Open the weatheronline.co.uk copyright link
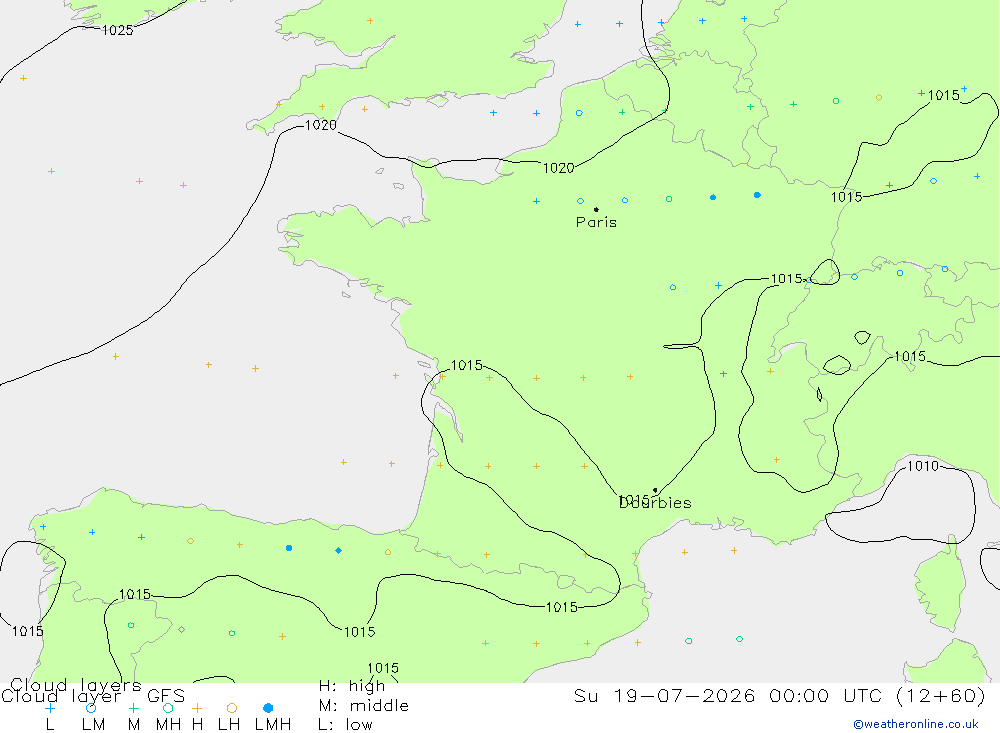This screenshot has width=1000, height=733. [x=916, y=724]
